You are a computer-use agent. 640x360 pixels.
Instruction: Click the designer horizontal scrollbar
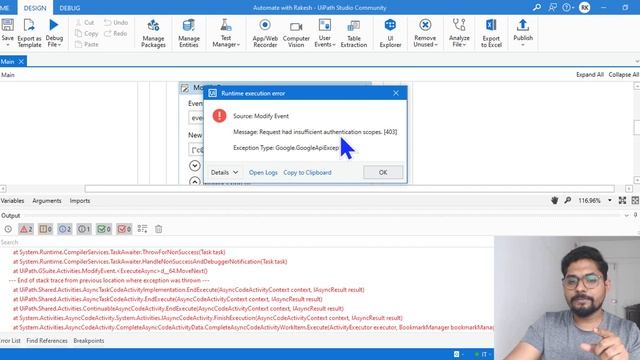349,189
